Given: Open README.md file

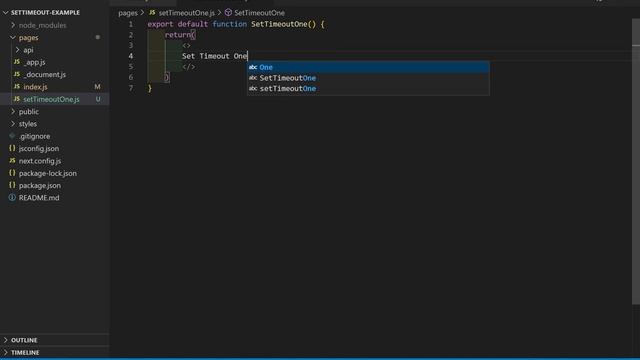Looking at the screenshot, I should (x=39, y=198).
